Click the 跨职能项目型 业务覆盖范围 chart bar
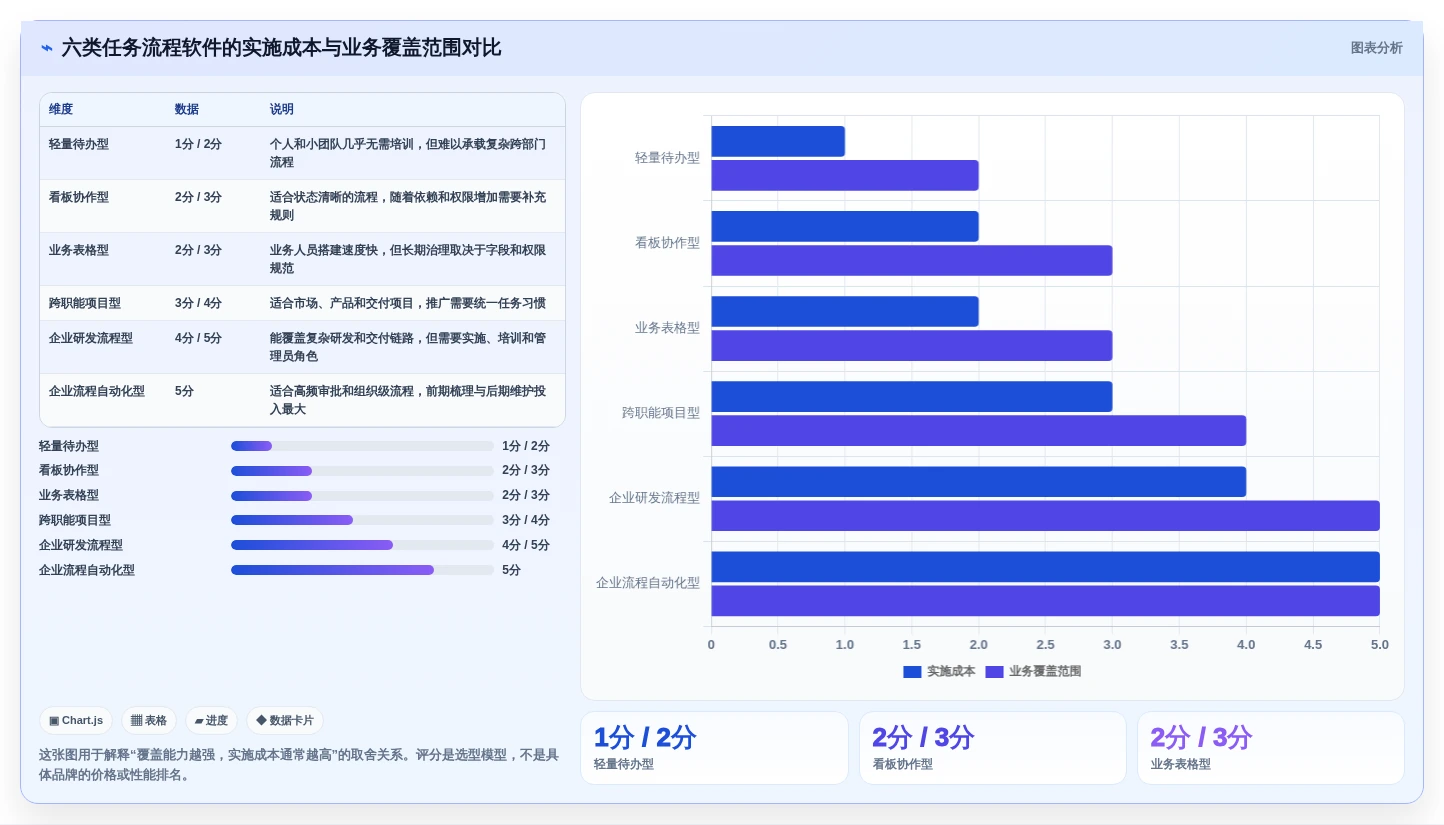 coord(978,430)
